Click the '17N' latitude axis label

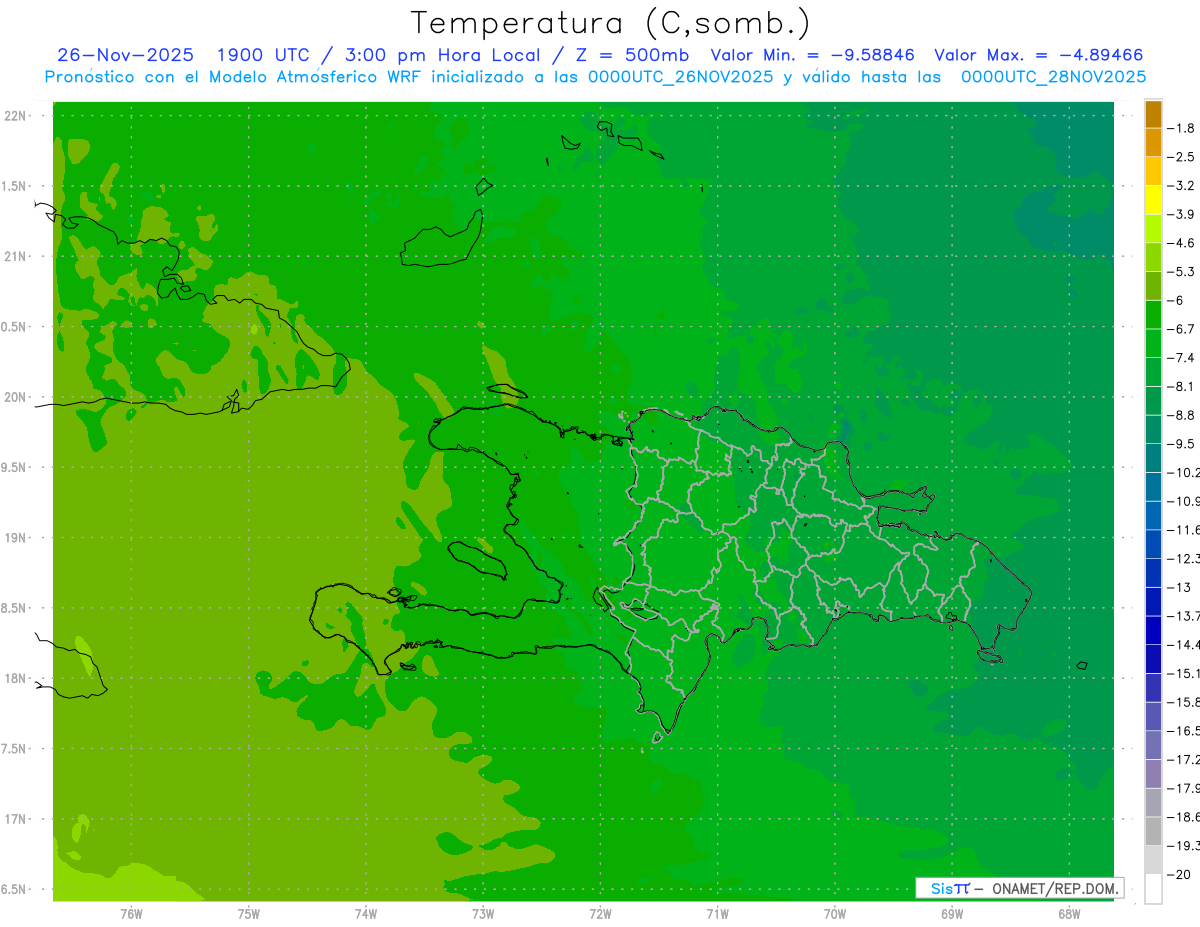point(15,819)
